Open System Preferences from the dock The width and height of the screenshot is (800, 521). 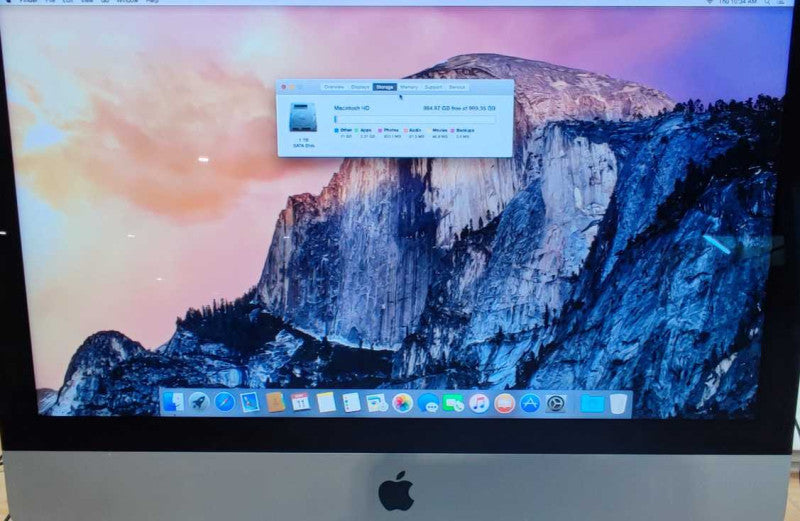pos(556,403)
